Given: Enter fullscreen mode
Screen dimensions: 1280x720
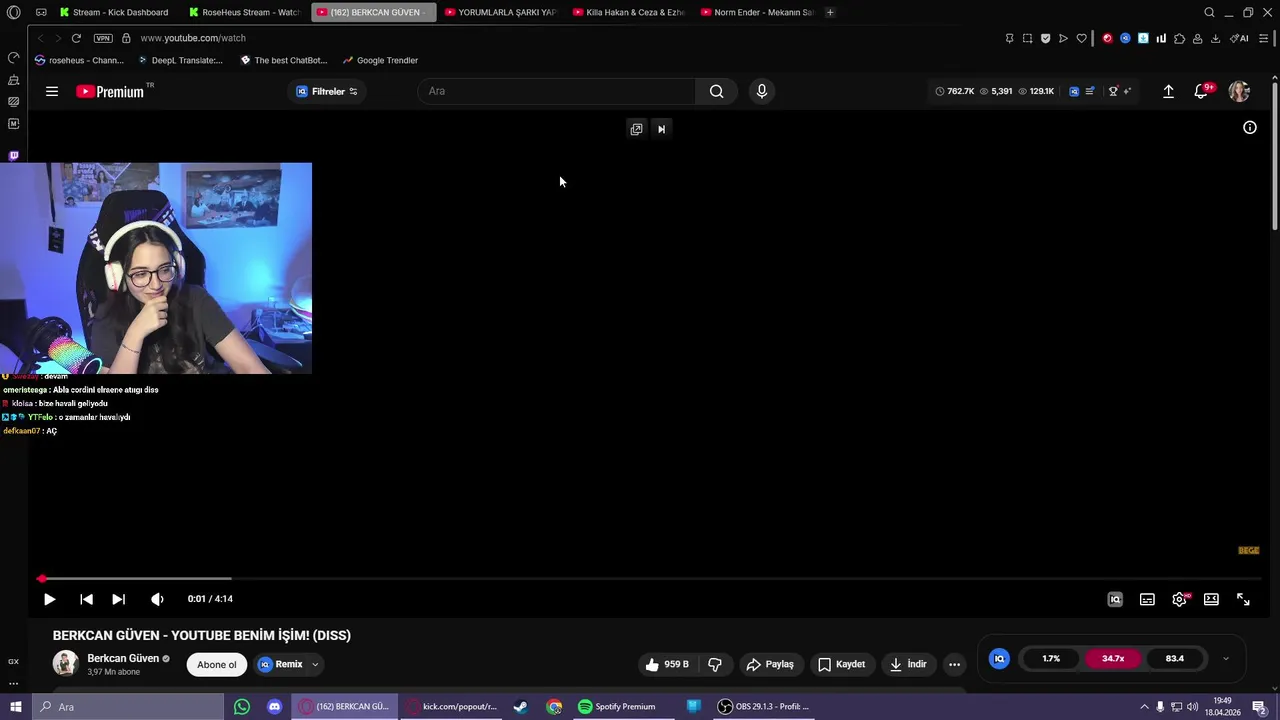Looking at the screenshot, I should coord(1243,599).
